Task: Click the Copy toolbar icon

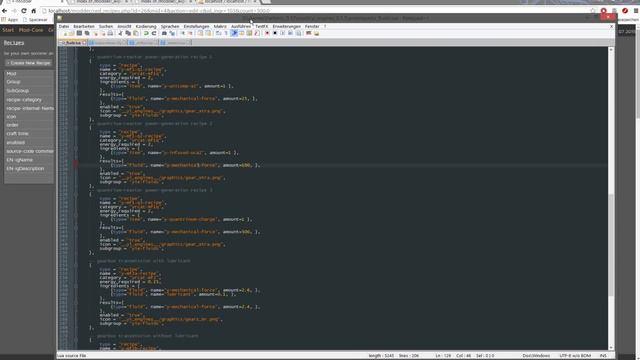Action: coord(128,33)
